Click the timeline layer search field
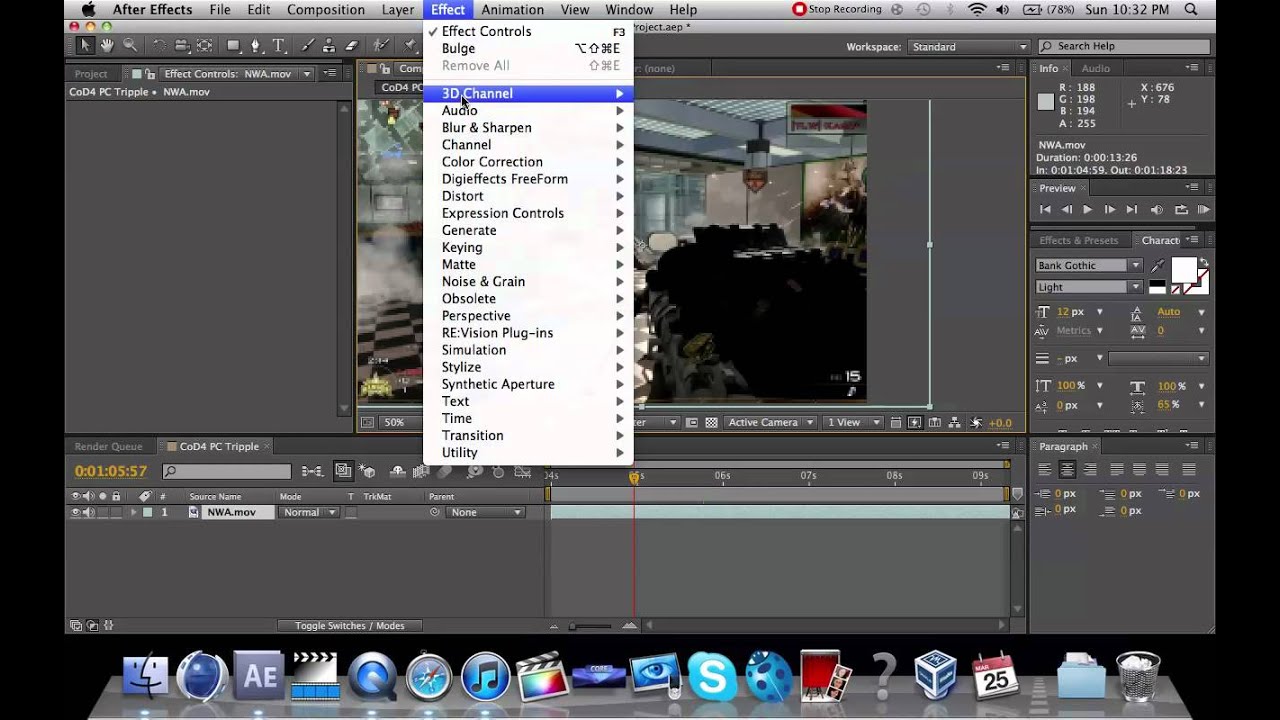Screen dimensions: 1280x720 click(x=227, y=471)
